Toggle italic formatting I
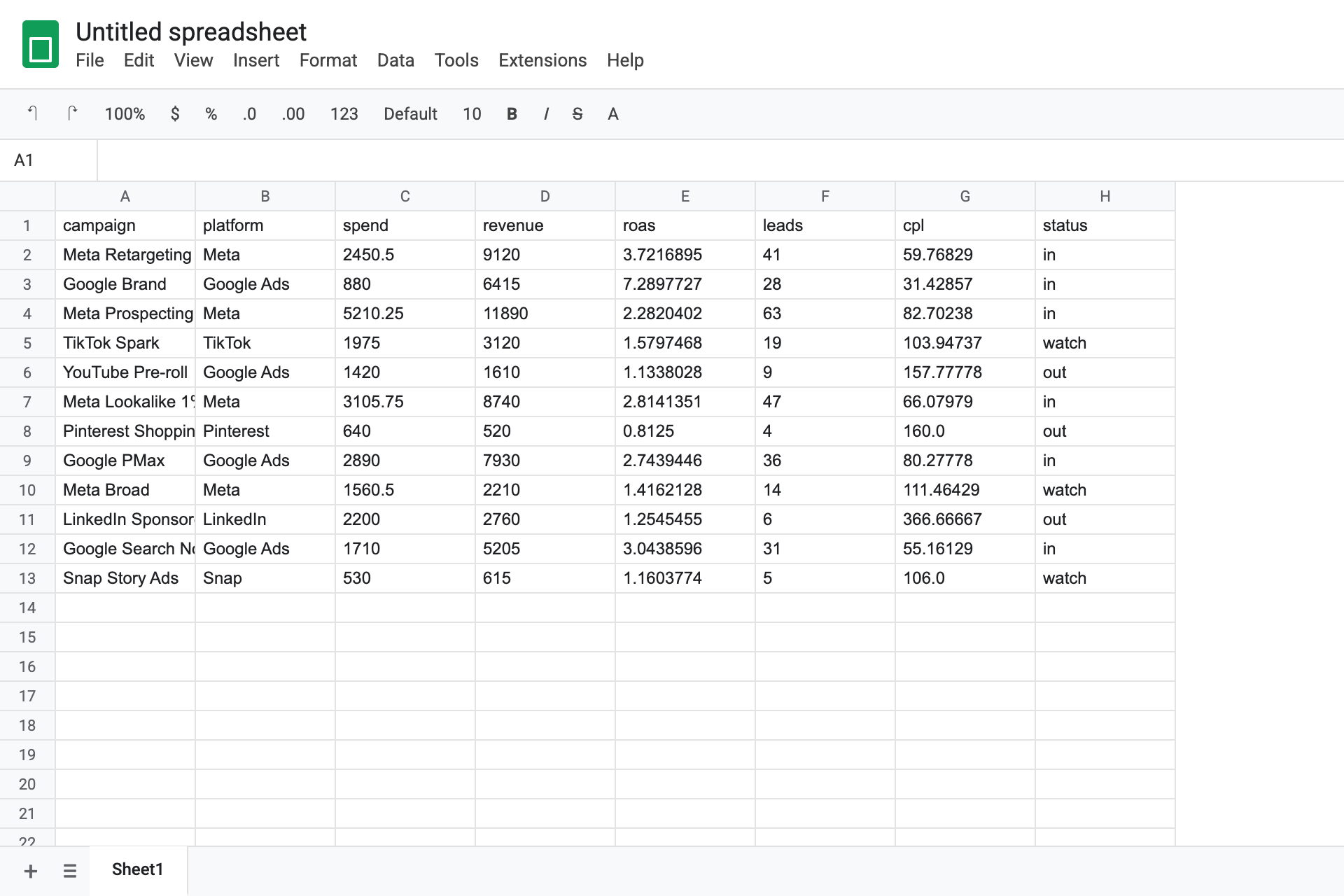The height and width of the screenshot is (896, 1344). pyautogui.click(x=546, y=113)
